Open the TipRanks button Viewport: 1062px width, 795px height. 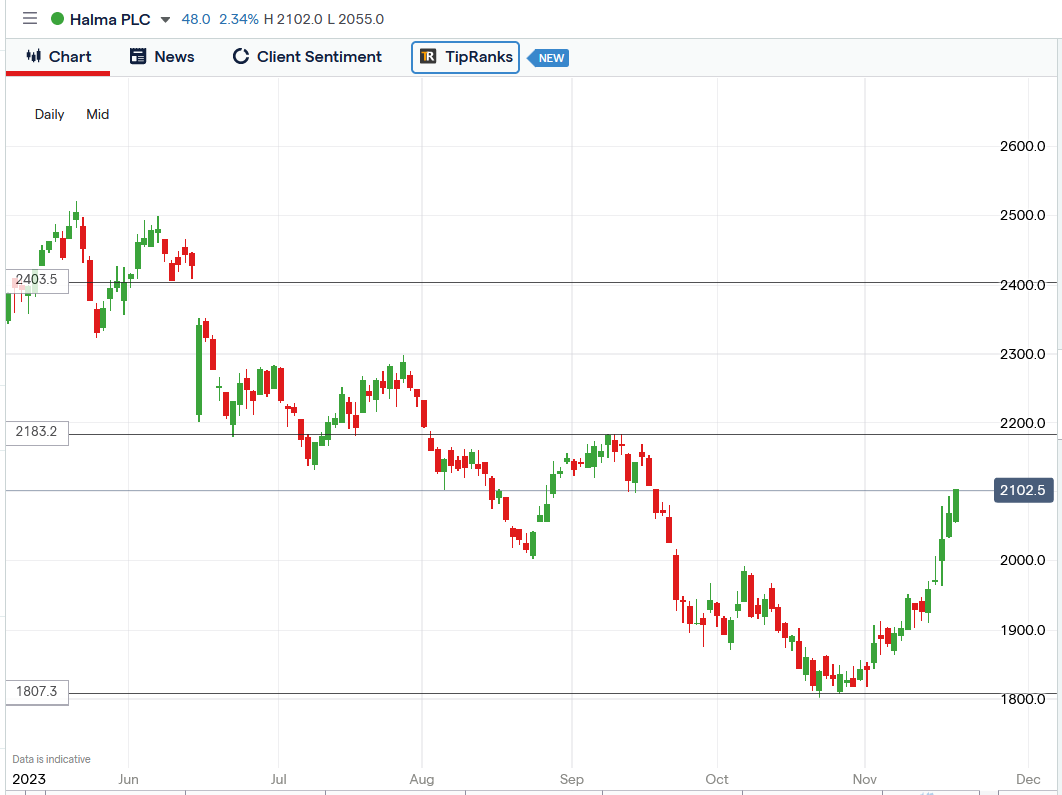pos(465,57)
